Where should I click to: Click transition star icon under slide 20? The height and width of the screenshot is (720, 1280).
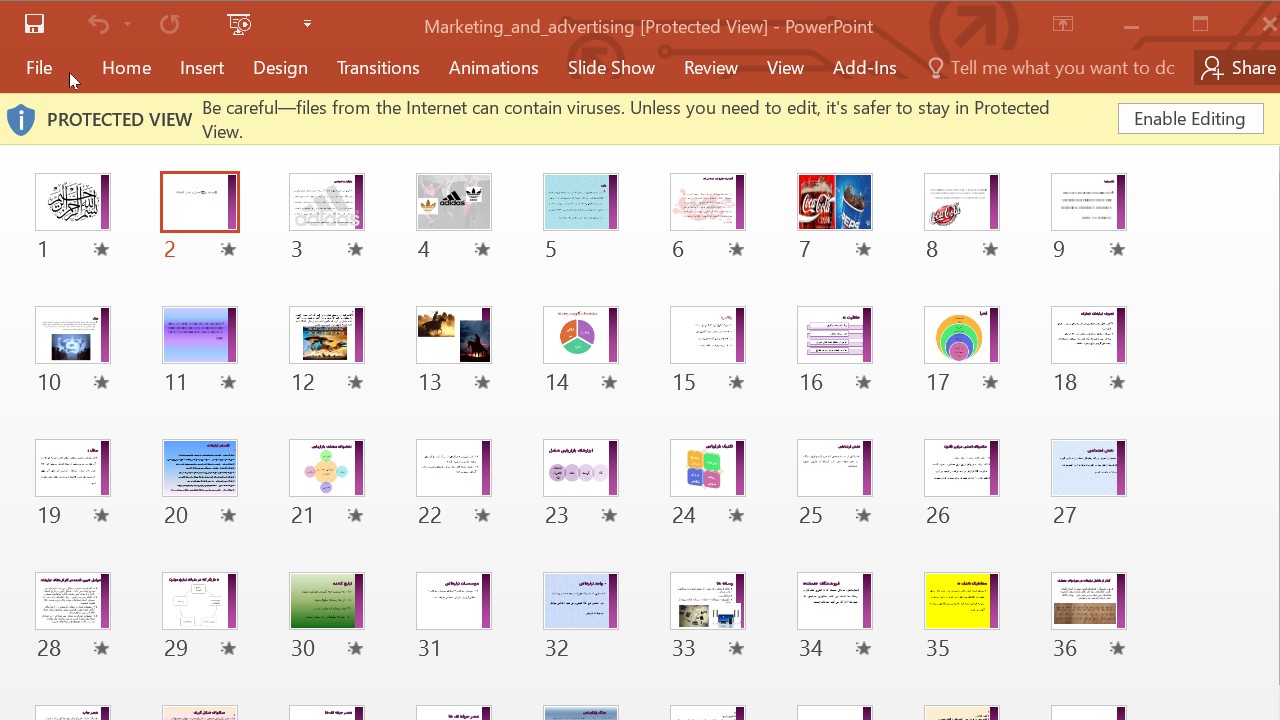(228, 516)
